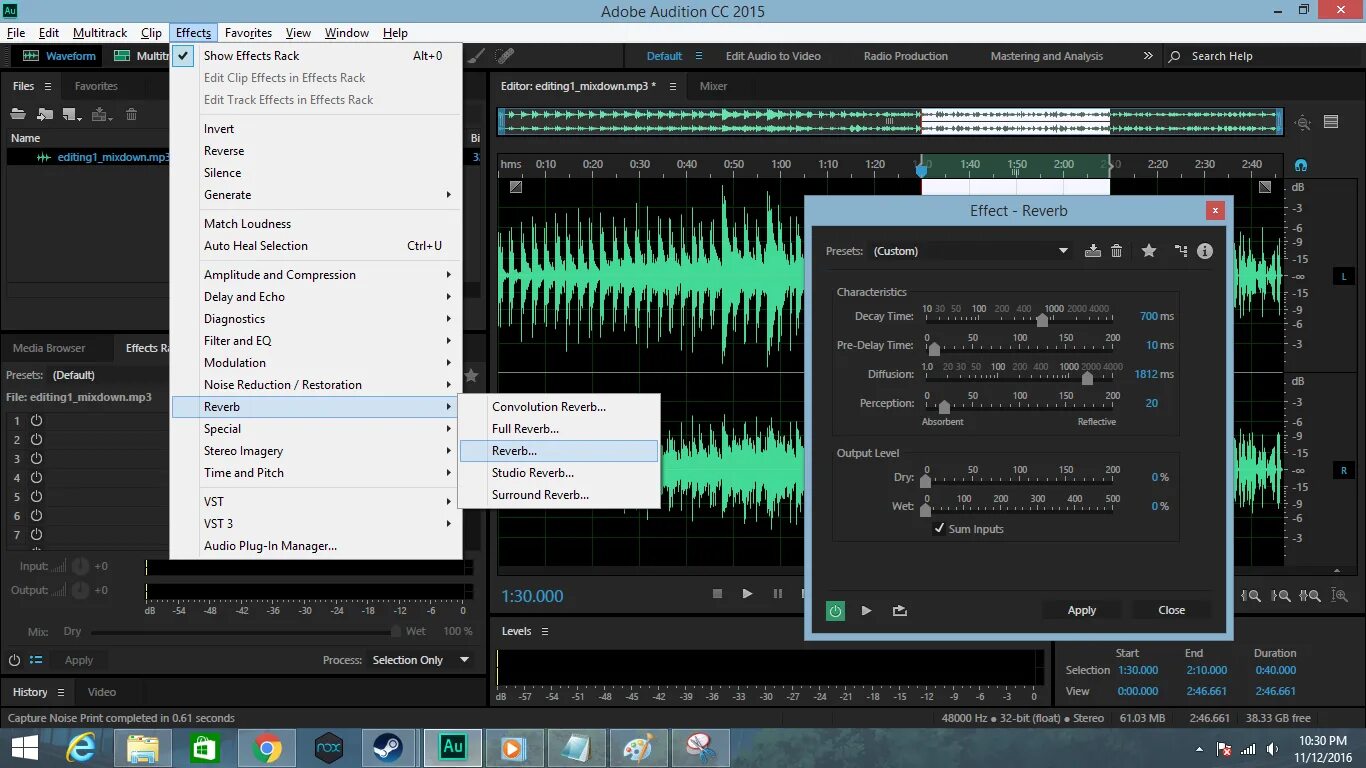Viewport: 1366px width, 768px height.
Task: Click the Open File folder icon in Files panel
Action: [18, 115]
